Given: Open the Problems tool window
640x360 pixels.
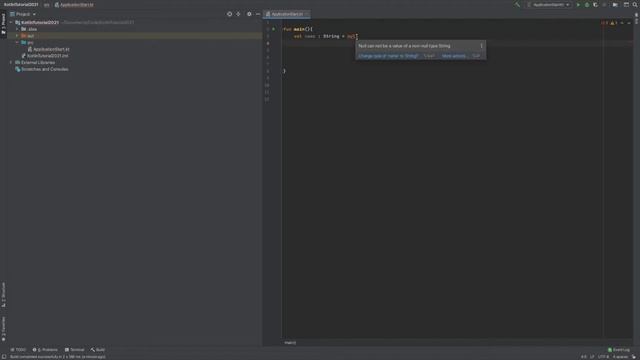Looking at the screenshot, I should pyautogui.click(x=45, y=350).
